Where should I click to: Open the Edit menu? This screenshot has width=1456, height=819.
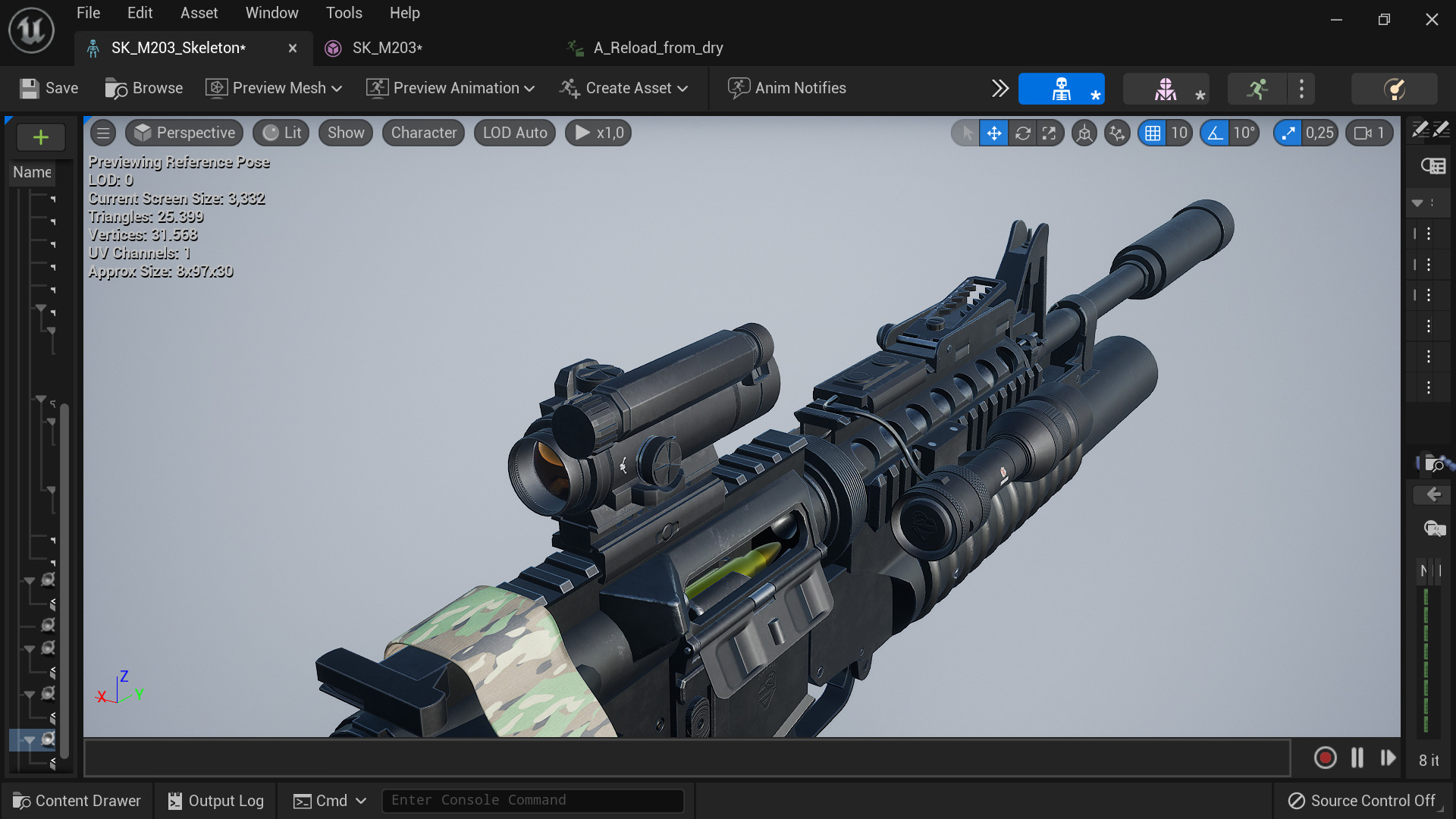click(140, 13)
